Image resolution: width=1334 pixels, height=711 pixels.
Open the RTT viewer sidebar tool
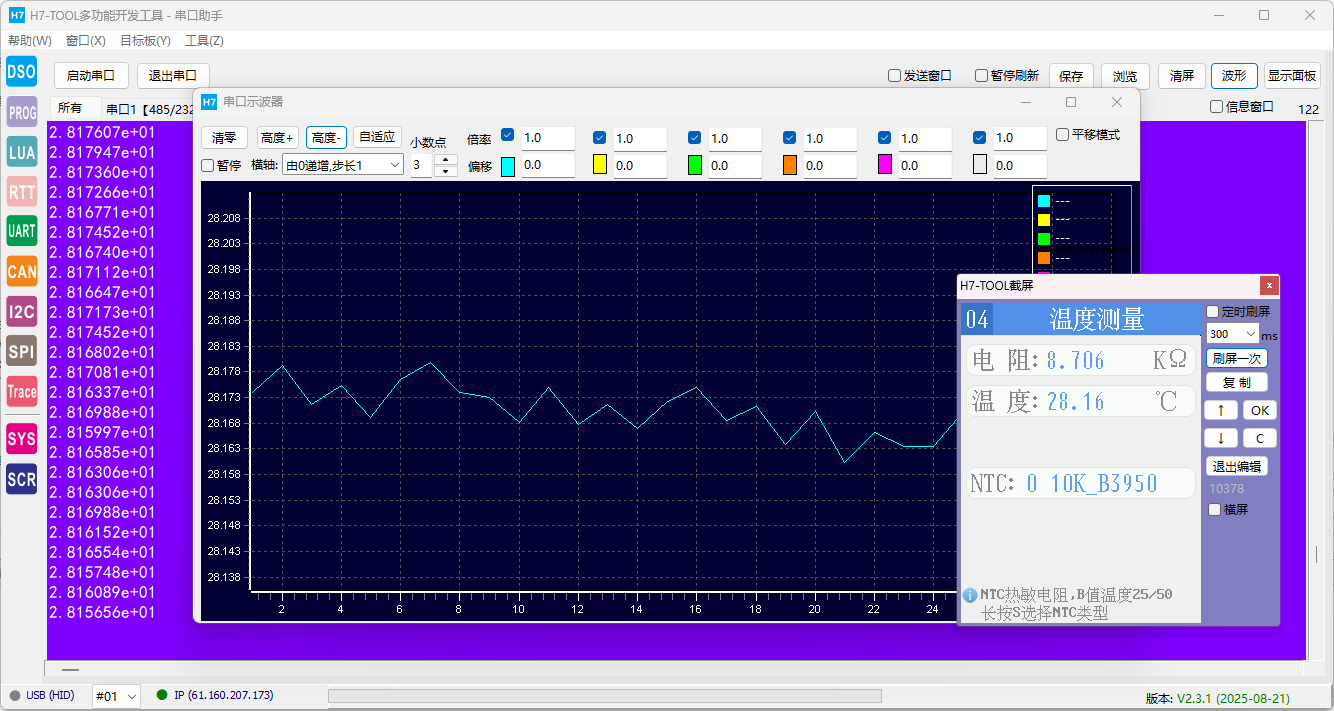click(x=22, y=192)
